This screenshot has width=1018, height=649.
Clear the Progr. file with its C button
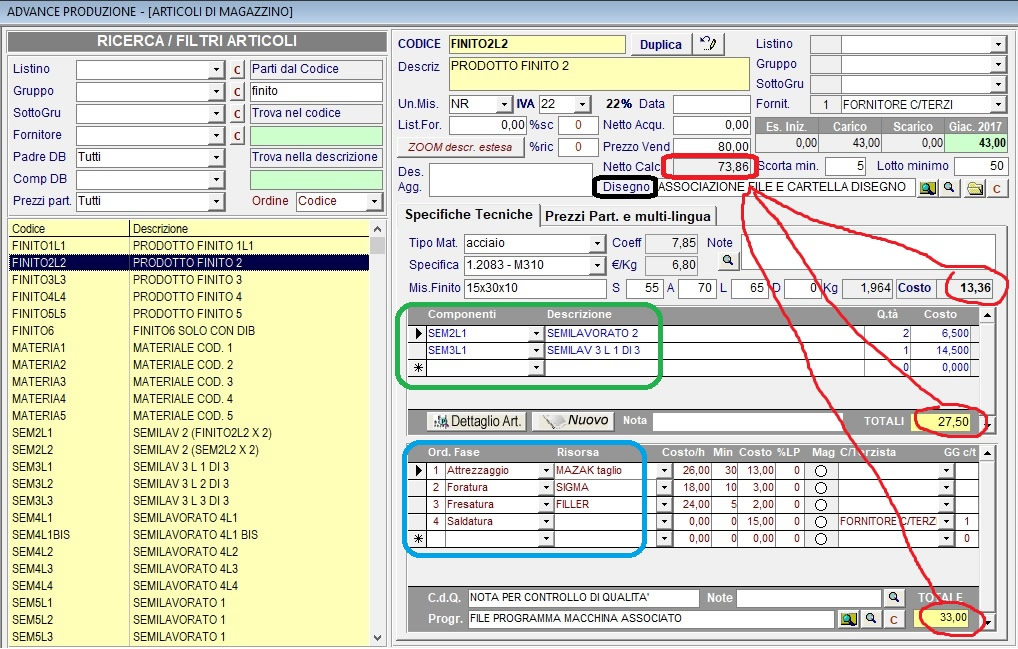(894, 619)
